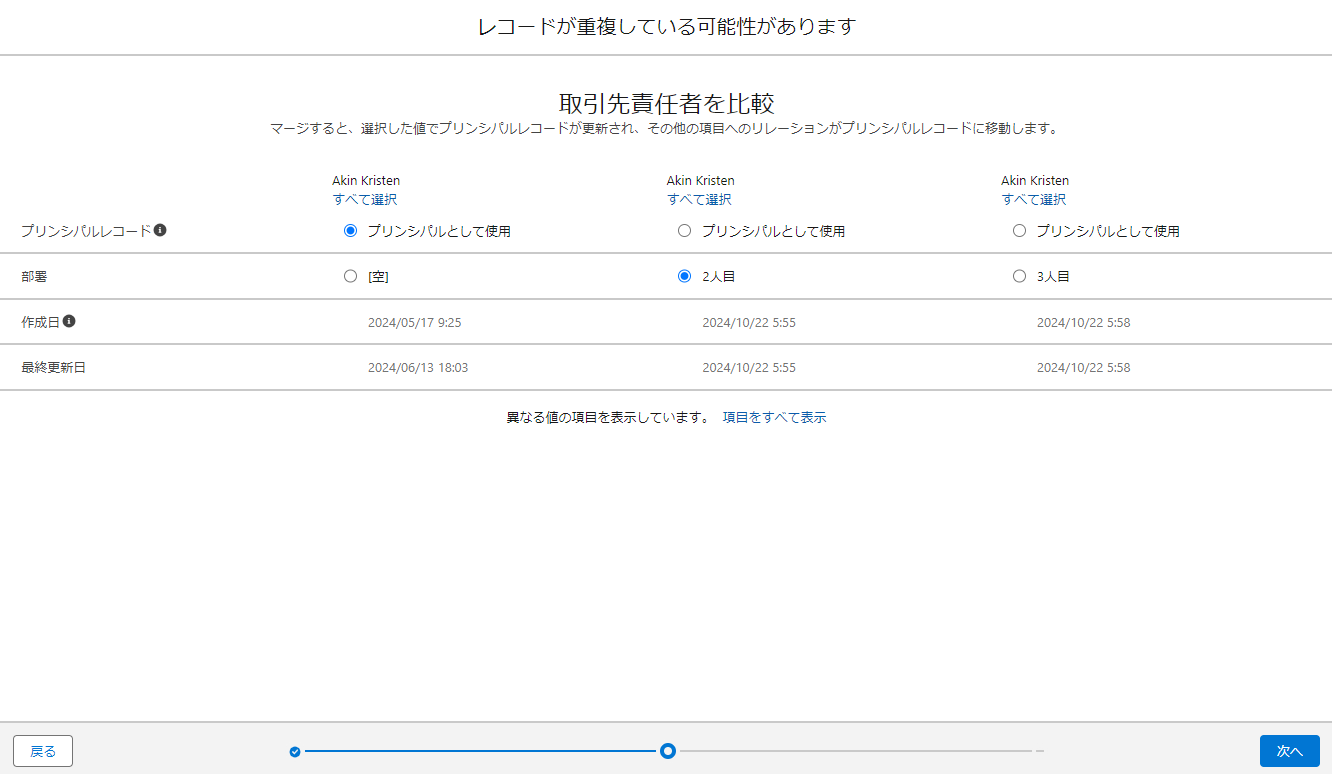This screenshot has height=774, width=1332.
Task: Set second Akin Kristen record as principal
Action: click(684, 231)
